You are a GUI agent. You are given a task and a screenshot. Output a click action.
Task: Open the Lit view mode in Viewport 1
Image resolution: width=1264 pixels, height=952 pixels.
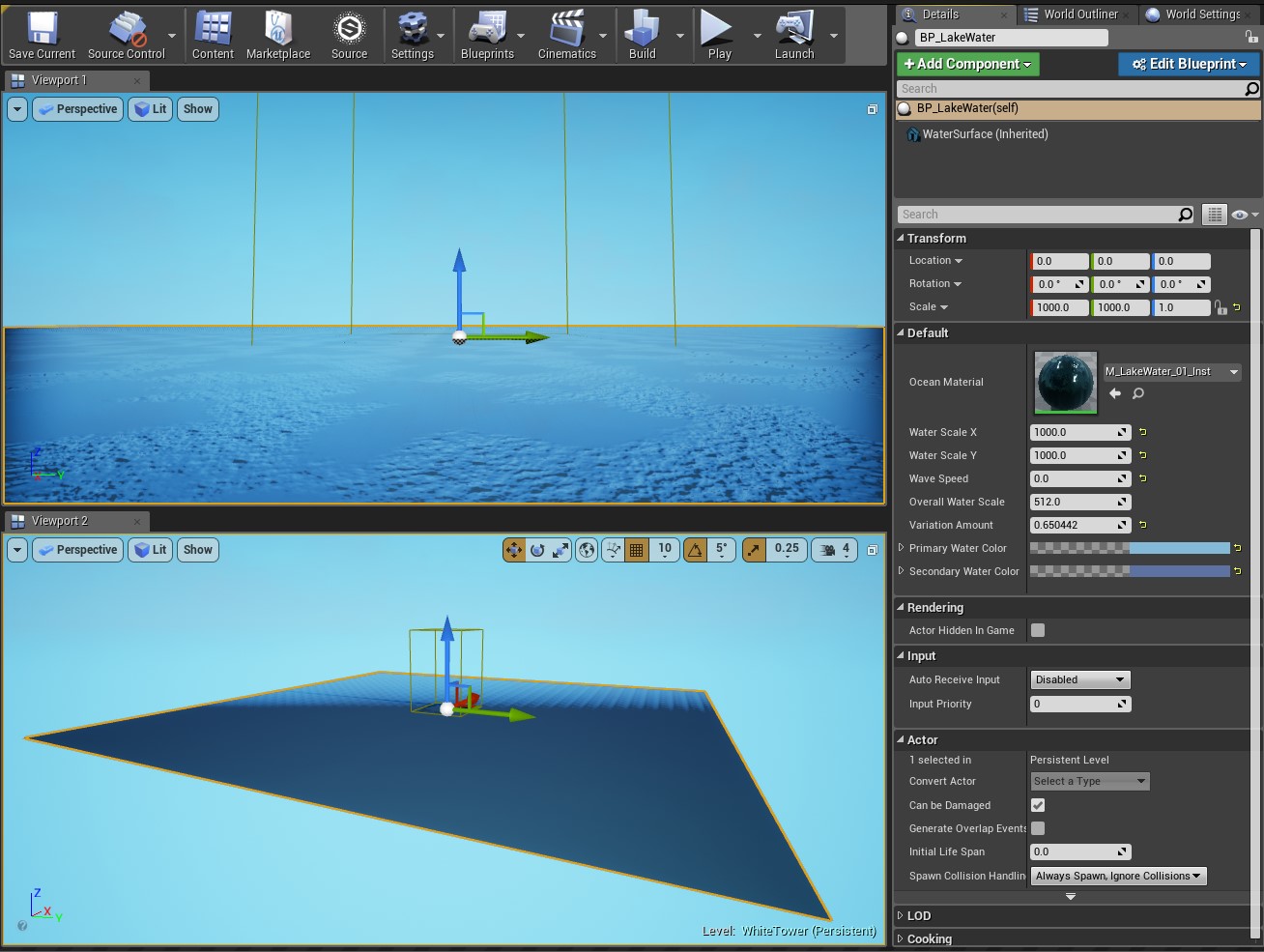tap(150, 109)
